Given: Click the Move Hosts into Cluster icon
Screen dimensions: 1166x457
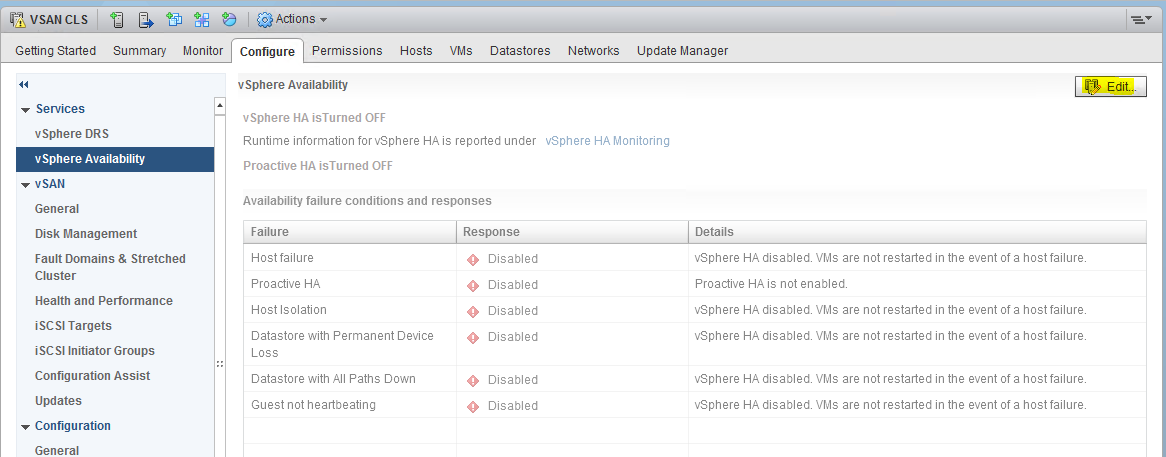Looking at the screenshot, I should (x=146, y=19).
